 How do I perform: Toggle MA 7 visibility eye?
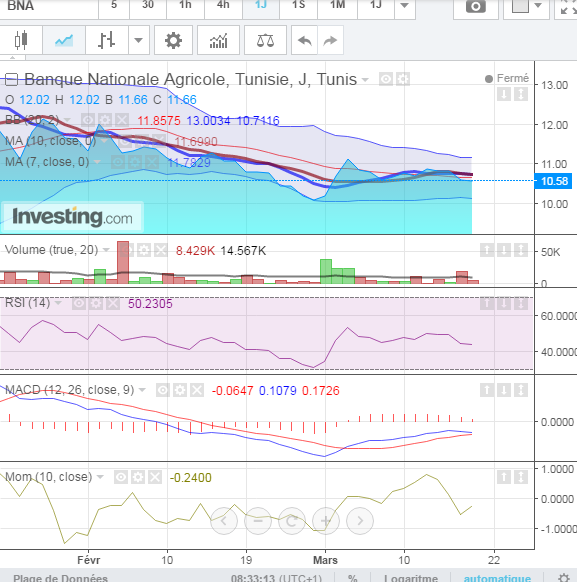pos(118,162)
